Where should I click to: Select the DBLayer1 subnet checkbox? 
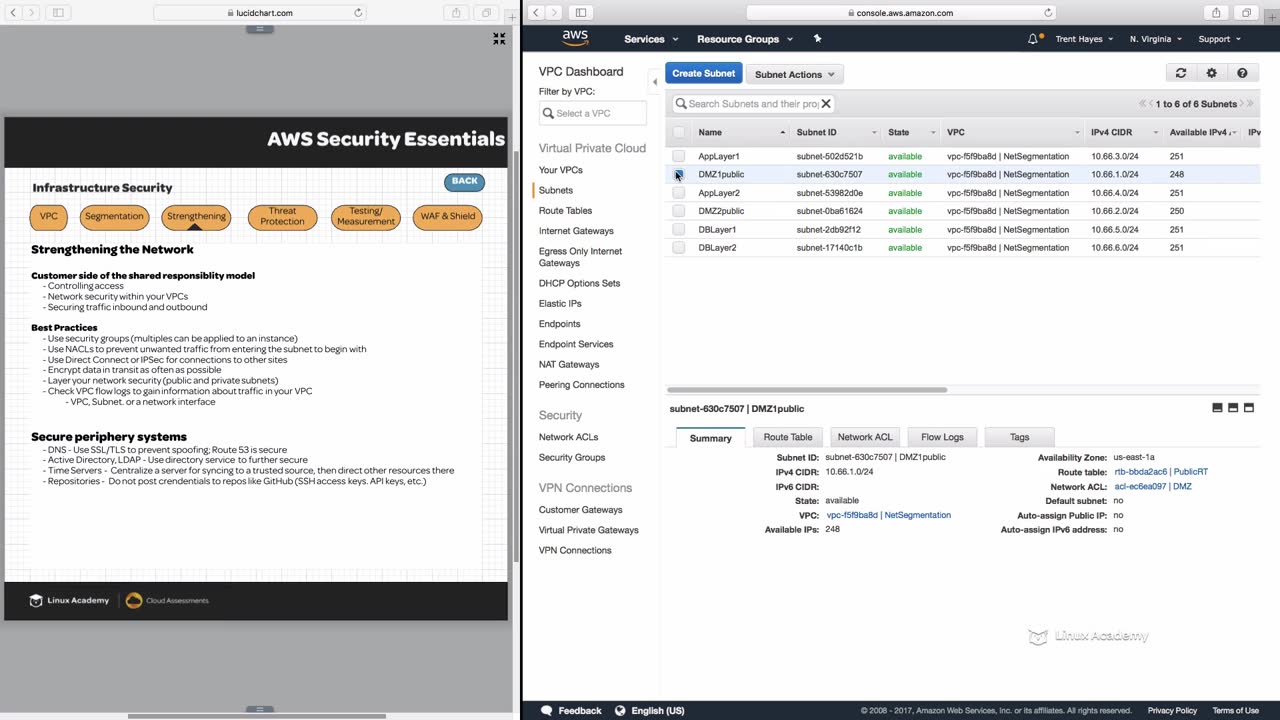pos(679,229)
